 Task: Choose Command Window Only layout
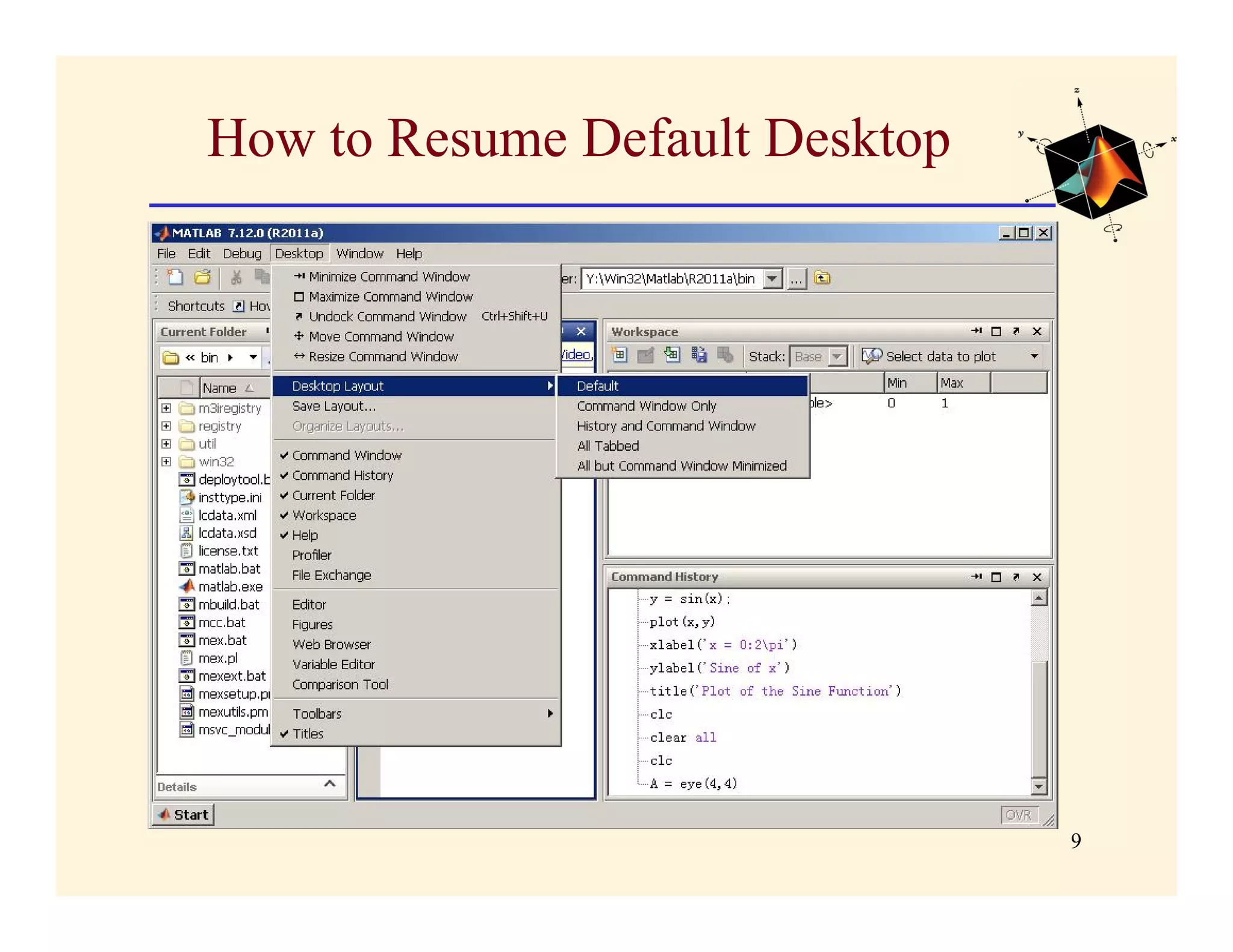tap(683, 406)
